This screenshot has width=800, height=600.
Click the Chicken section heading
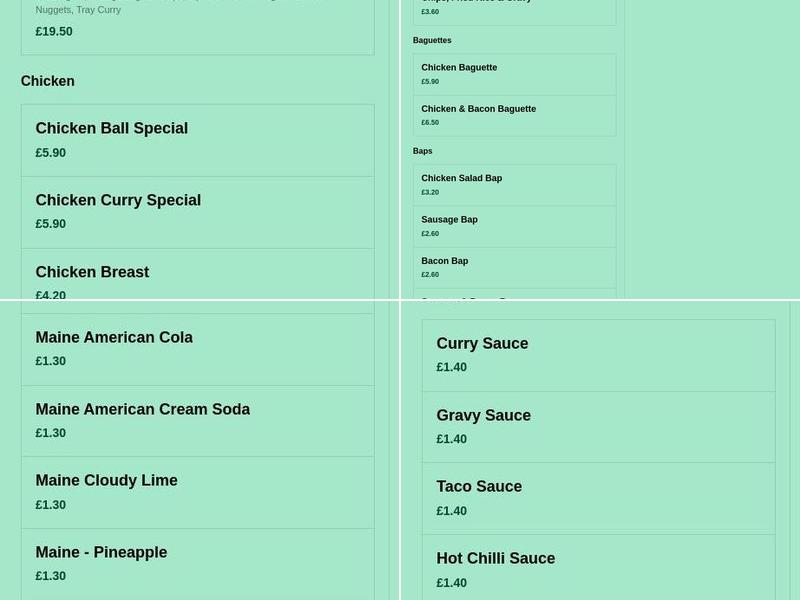point(47,81)
